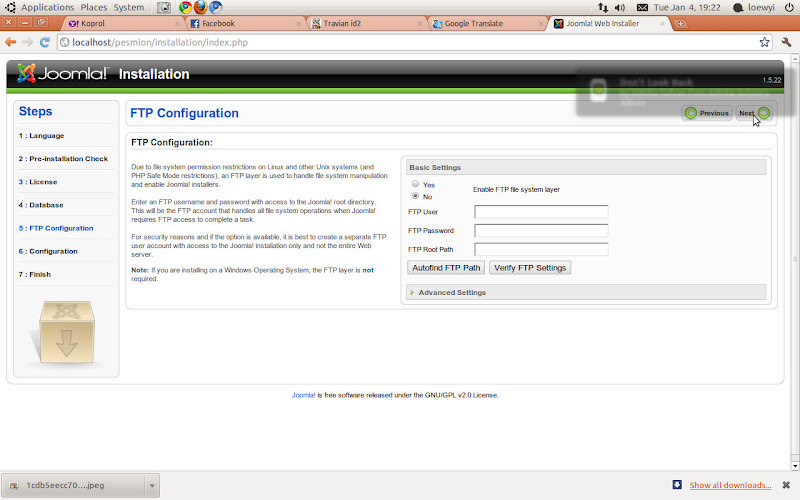The width and height of the screenshot is (800, 500).
Task: Dismiss the downloads bar with the X
Action: pos(786,485)
